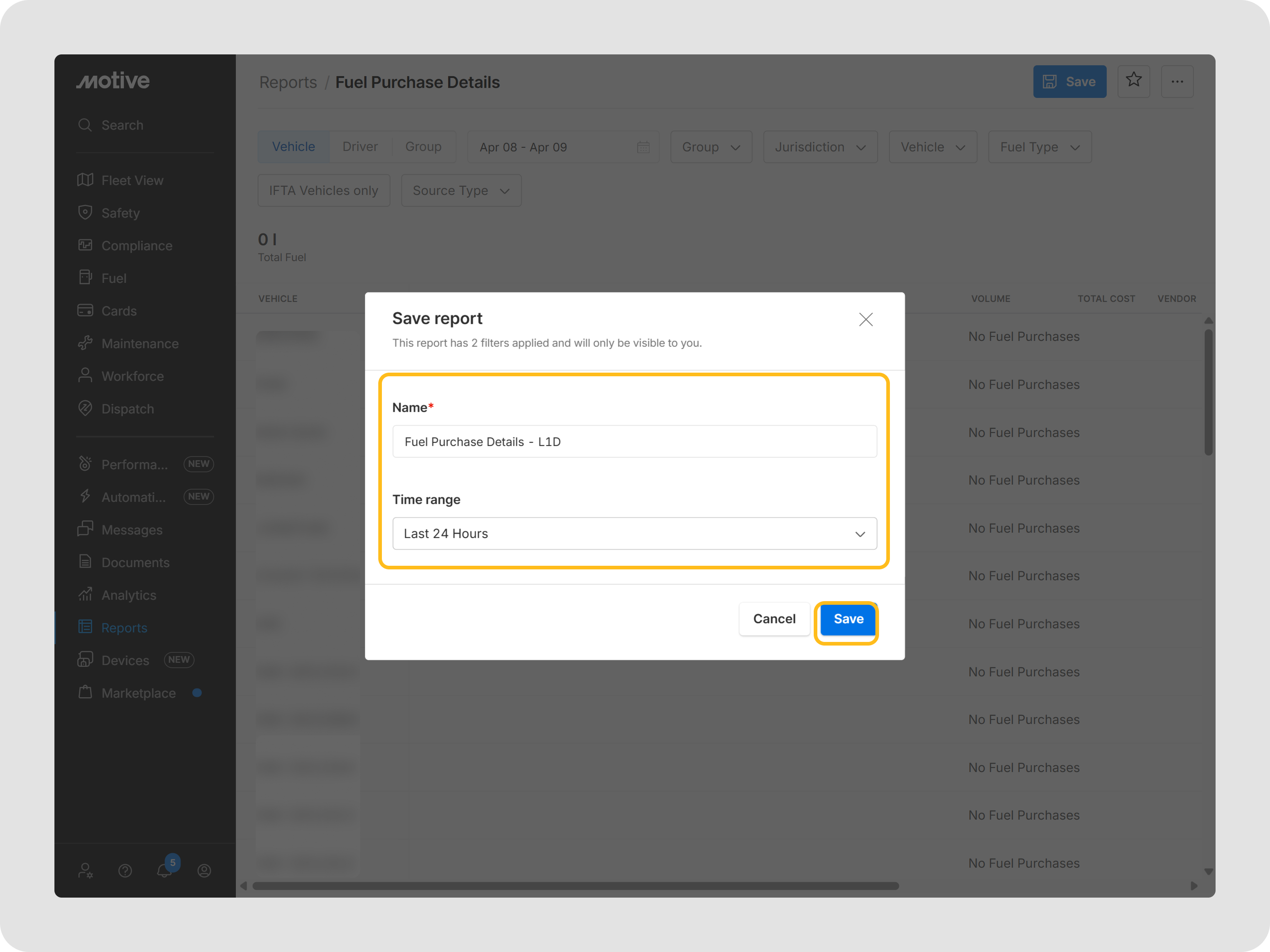
Task: Click the report Name input field
Action: click(x=634, y=441)
